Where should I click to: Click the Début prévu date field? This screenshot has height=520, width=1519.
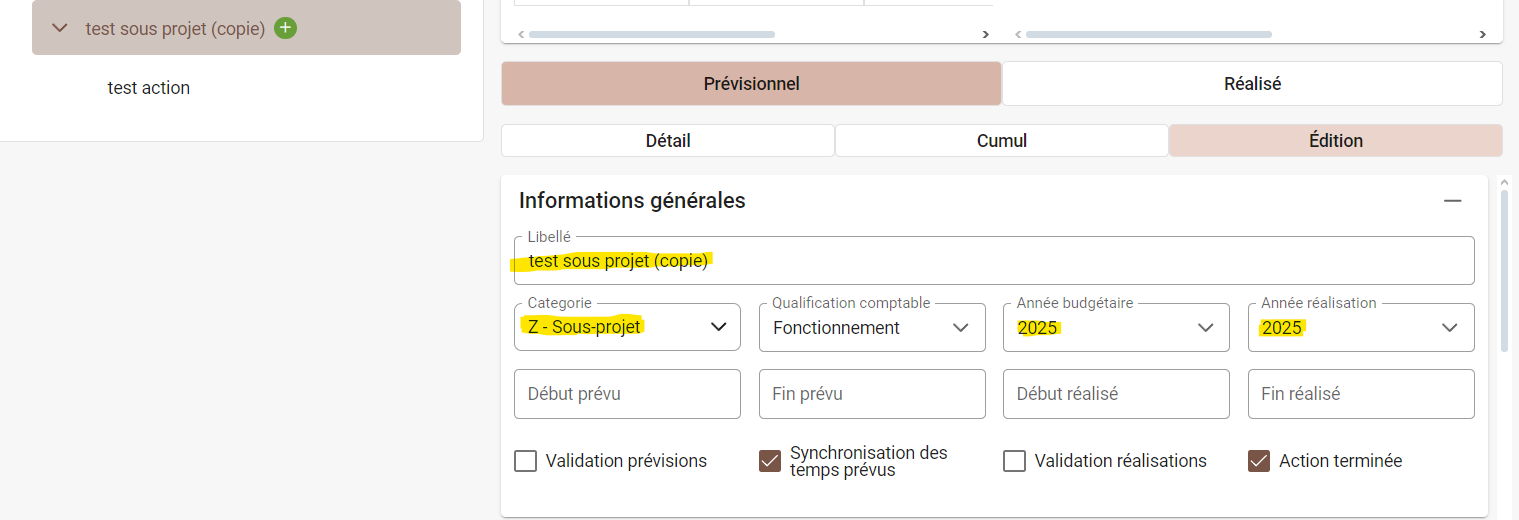click(x=627, y=394)
